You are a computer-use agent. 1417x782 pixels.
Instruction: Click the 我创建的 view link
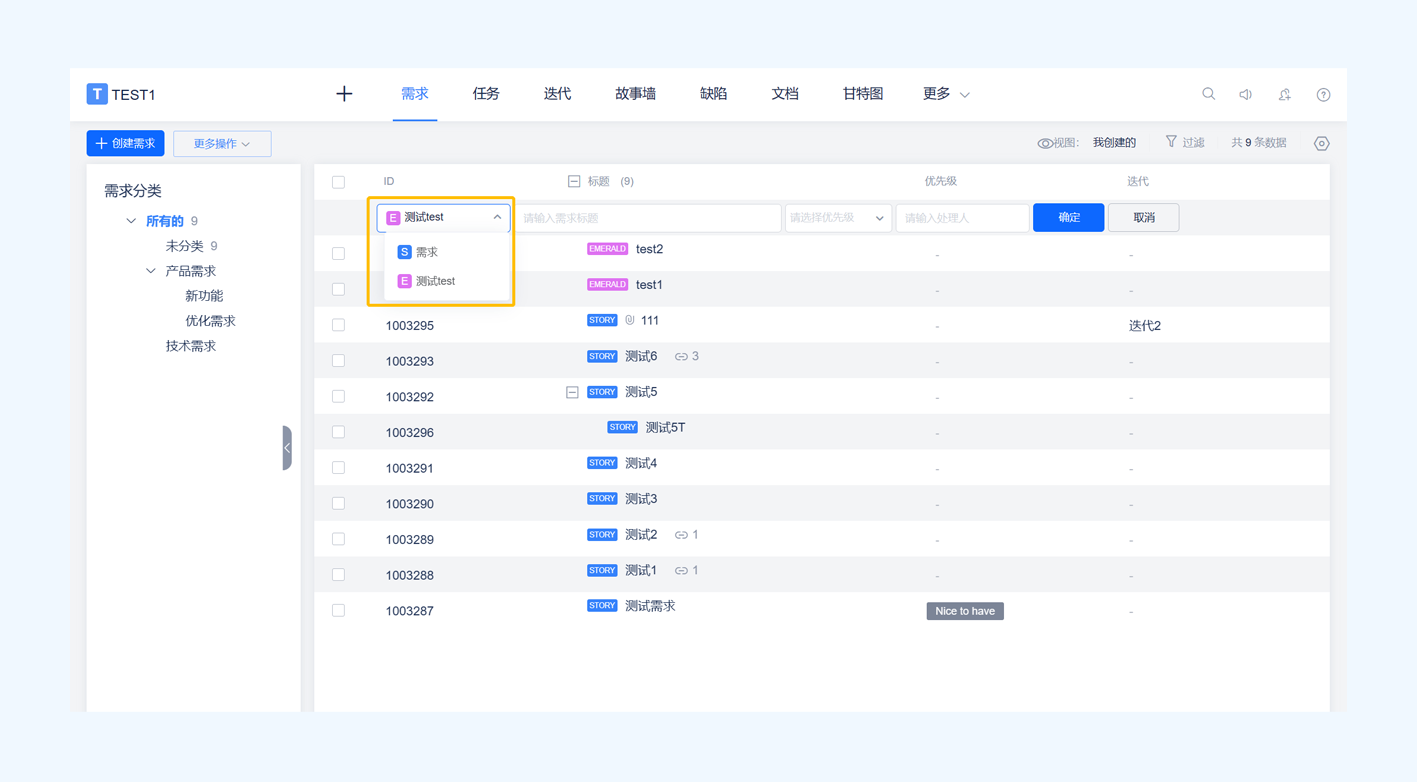1114,143
